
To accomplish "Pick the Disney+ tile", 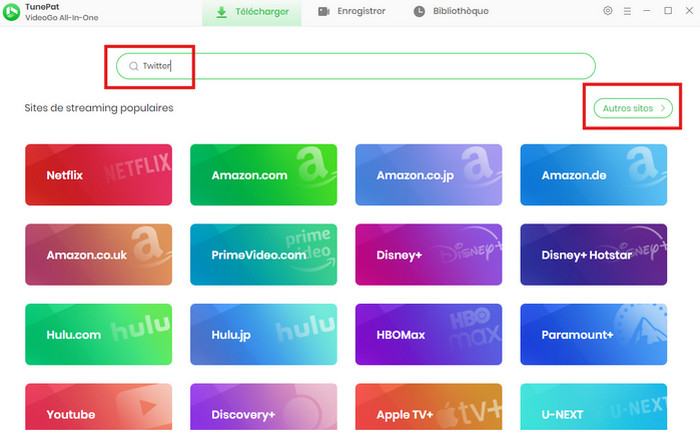I will 429,254.
